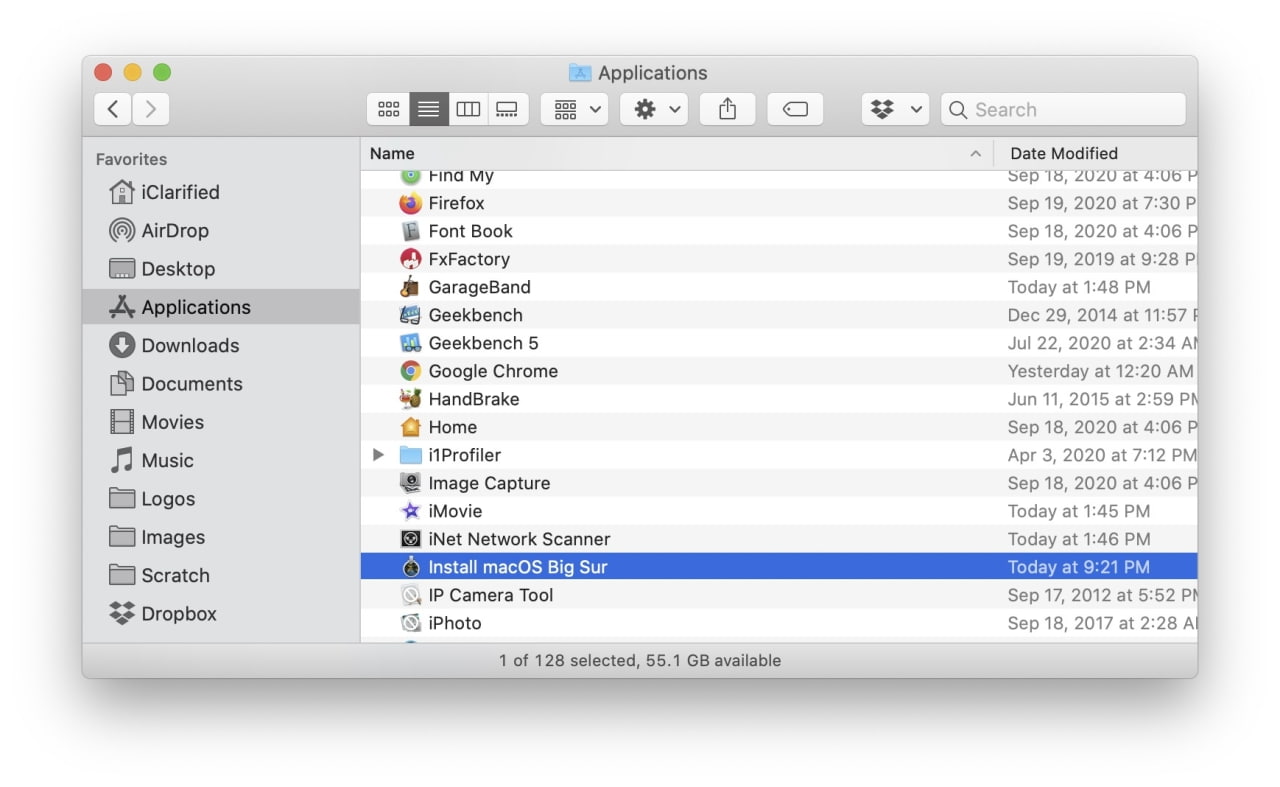Open the Share icon in the toolbar
Viewport: 1280px width, 787px height.
pyautogui.click(x=727, y=108)
